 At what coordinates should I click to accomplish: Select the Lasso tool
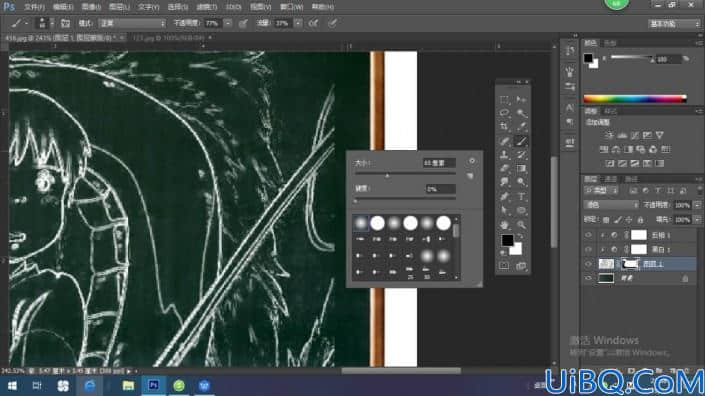tap(504, 113)
